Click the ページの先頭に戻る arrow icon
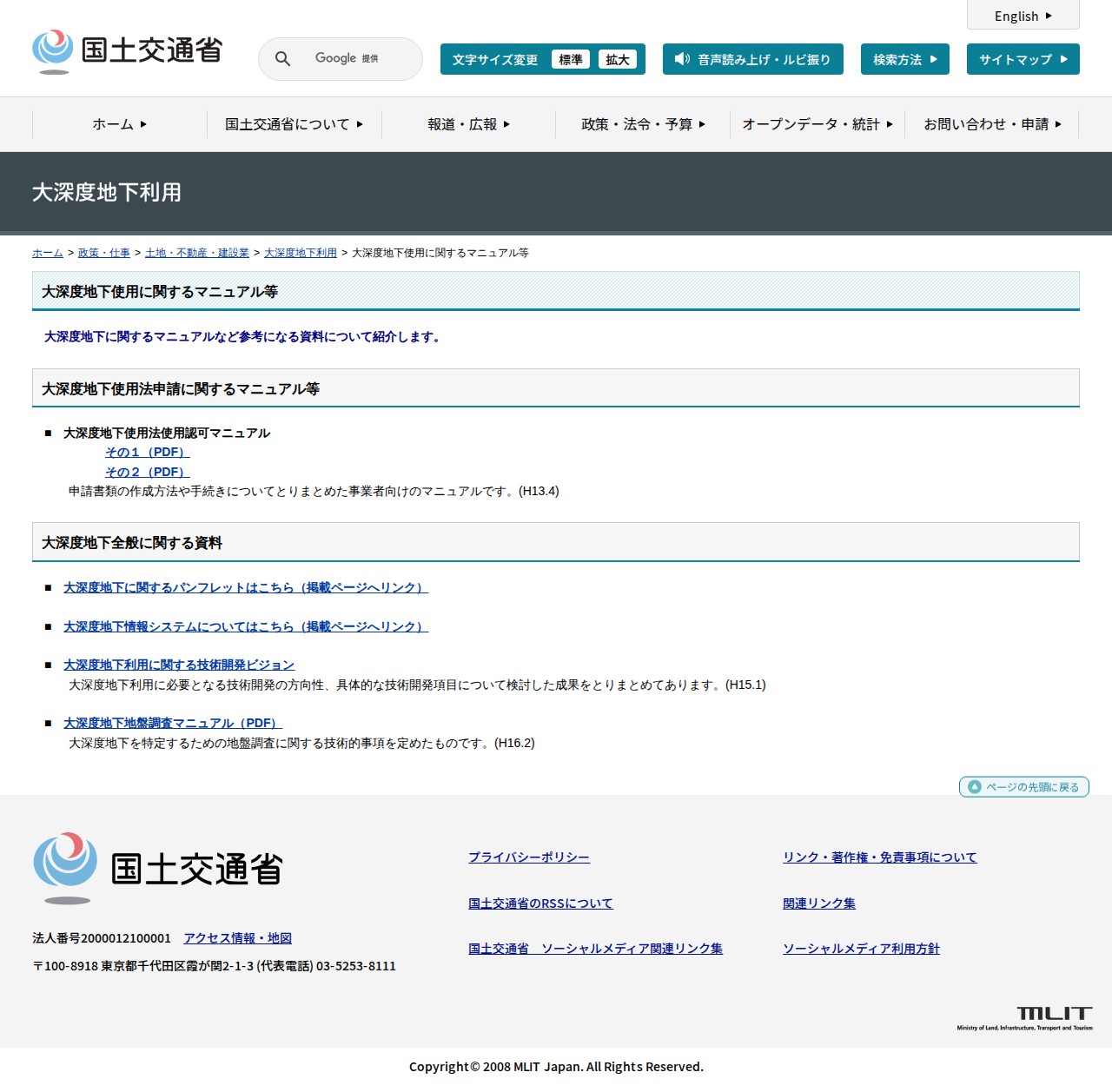 [974, 787]
